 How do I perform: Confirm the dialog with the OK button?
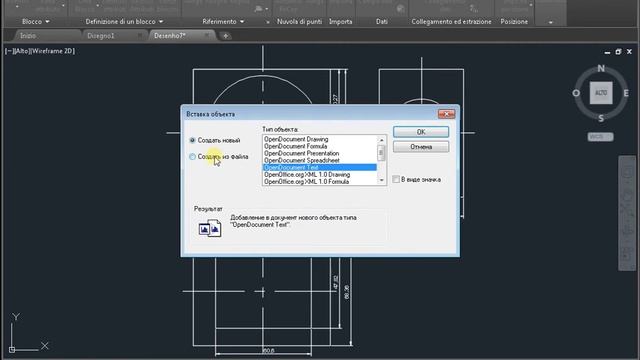(x=421, y=132)
